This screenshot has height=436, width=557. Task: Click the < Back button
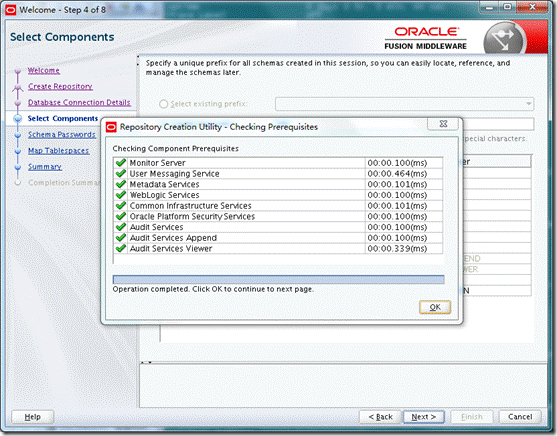click(380, 416)
